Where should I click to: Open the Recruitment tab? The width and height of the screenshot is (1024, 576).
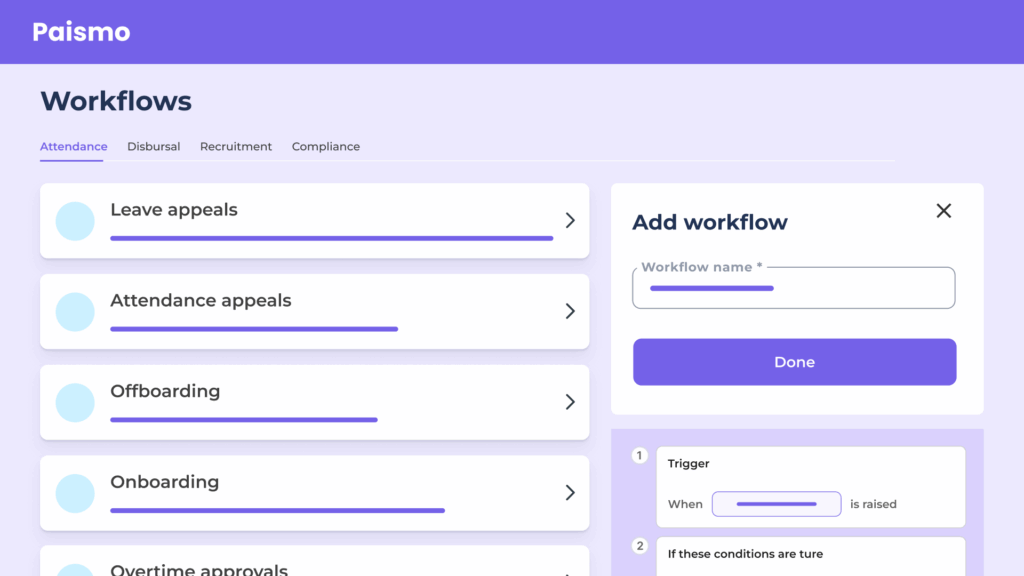pyautogui.click(x=235, y=147)
